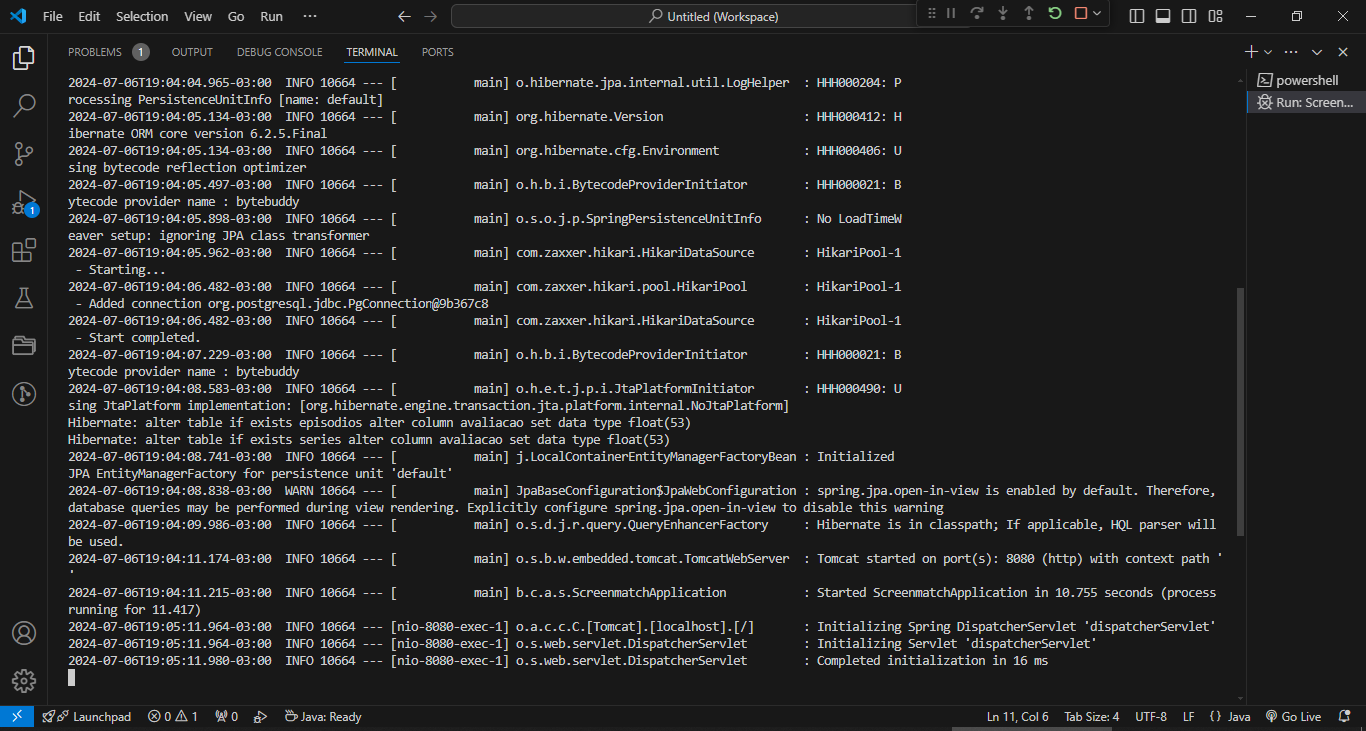The width and height of the screenshot is (1366, 731).
Task: Select the powershell terminal
Action: (1306, 80)
